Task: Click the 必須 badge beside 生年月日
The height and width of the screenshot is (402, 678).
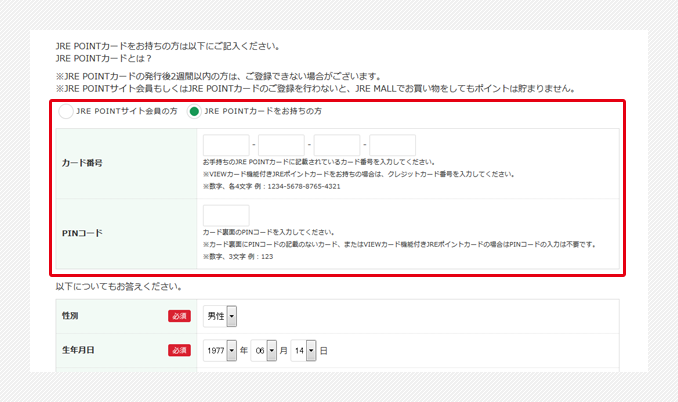Action: (179, 351)
